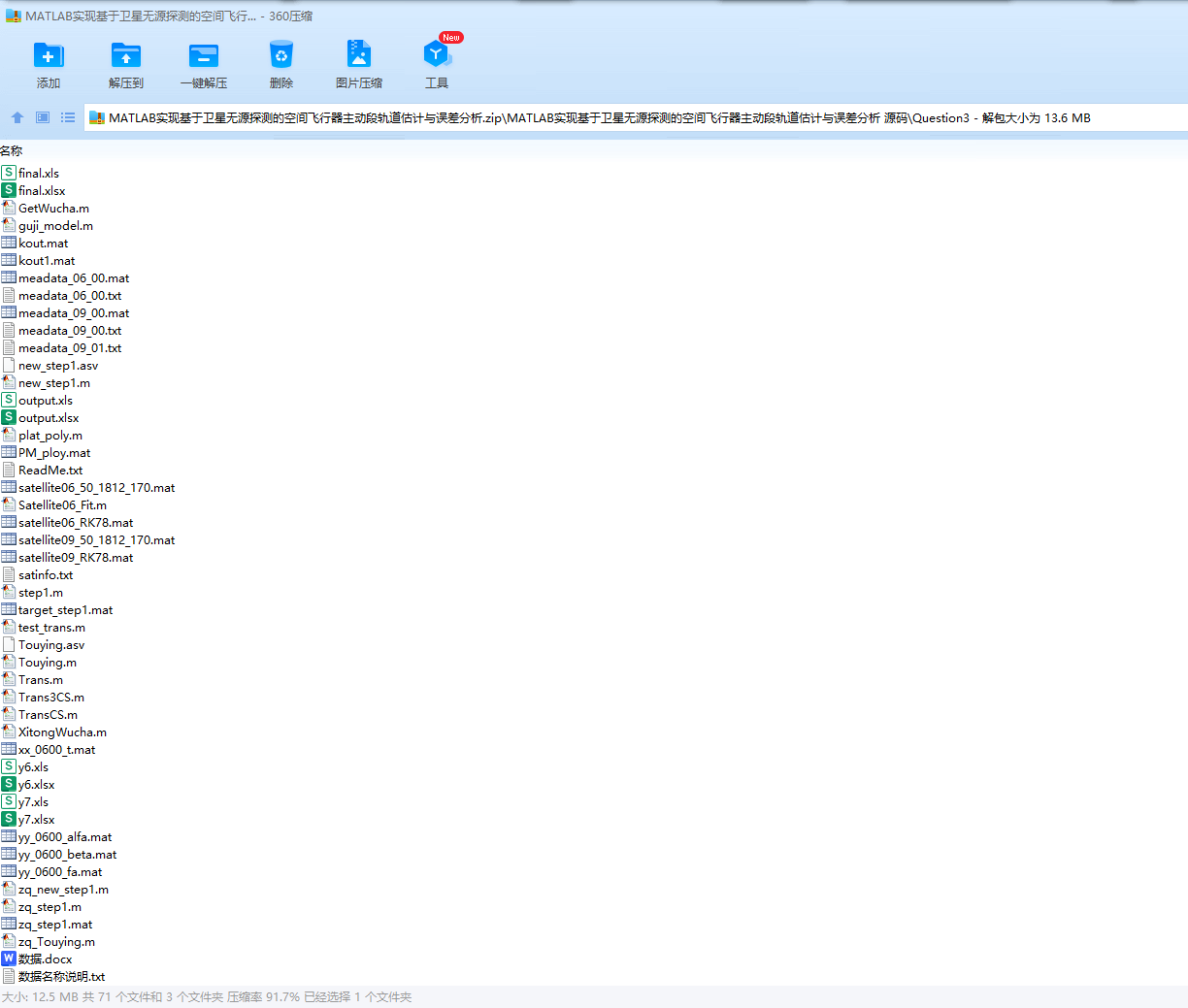Click the 删除 (Delete) recycle icon
This screenshot has width=1188, height=1008.
click(x=281, y=55)
